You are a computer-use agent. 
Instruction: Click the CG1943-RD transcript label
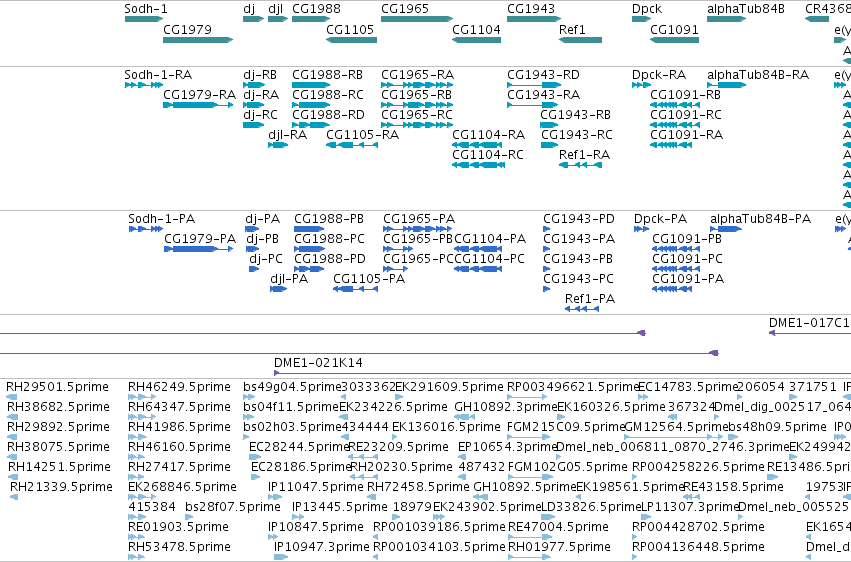543,74
